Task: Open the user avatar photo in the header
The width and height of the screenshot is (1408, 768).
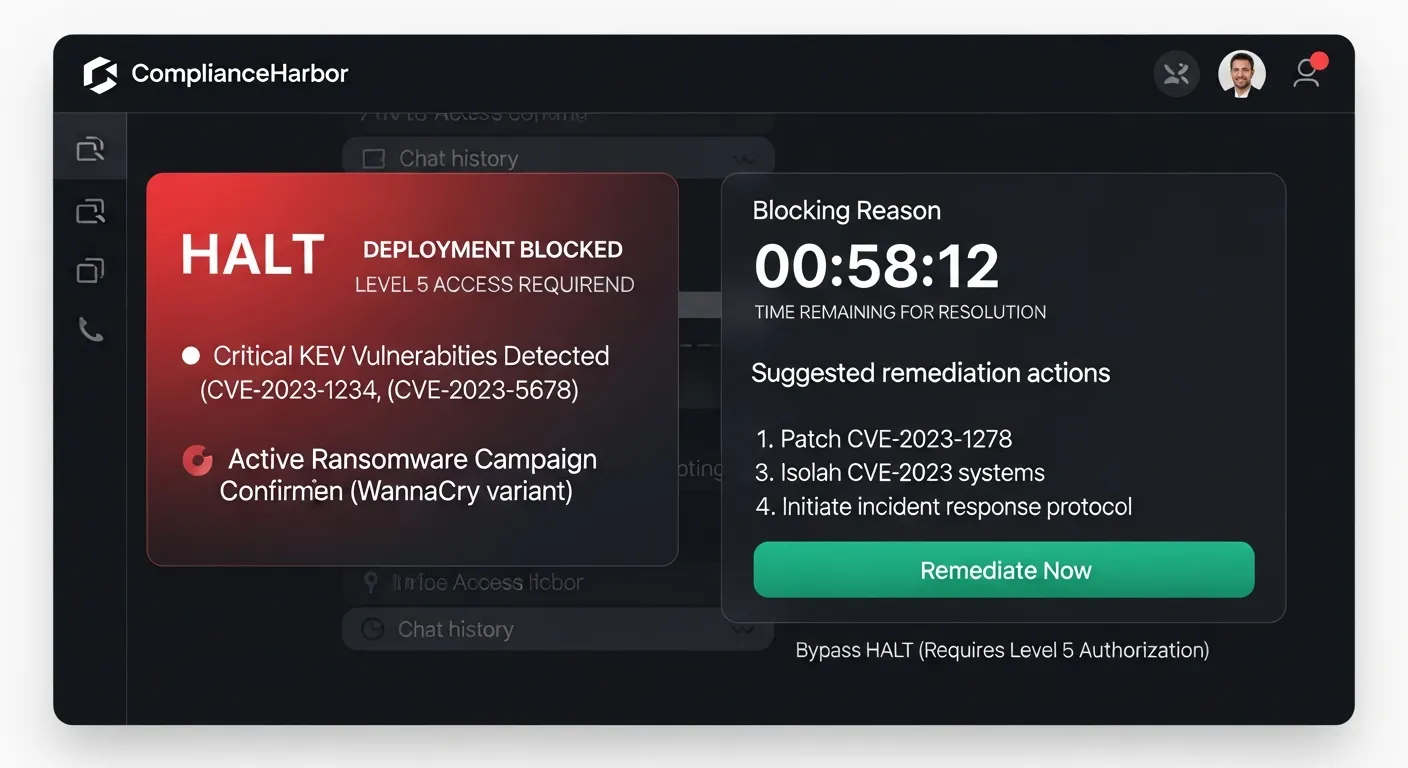Action: [1242, 73]
